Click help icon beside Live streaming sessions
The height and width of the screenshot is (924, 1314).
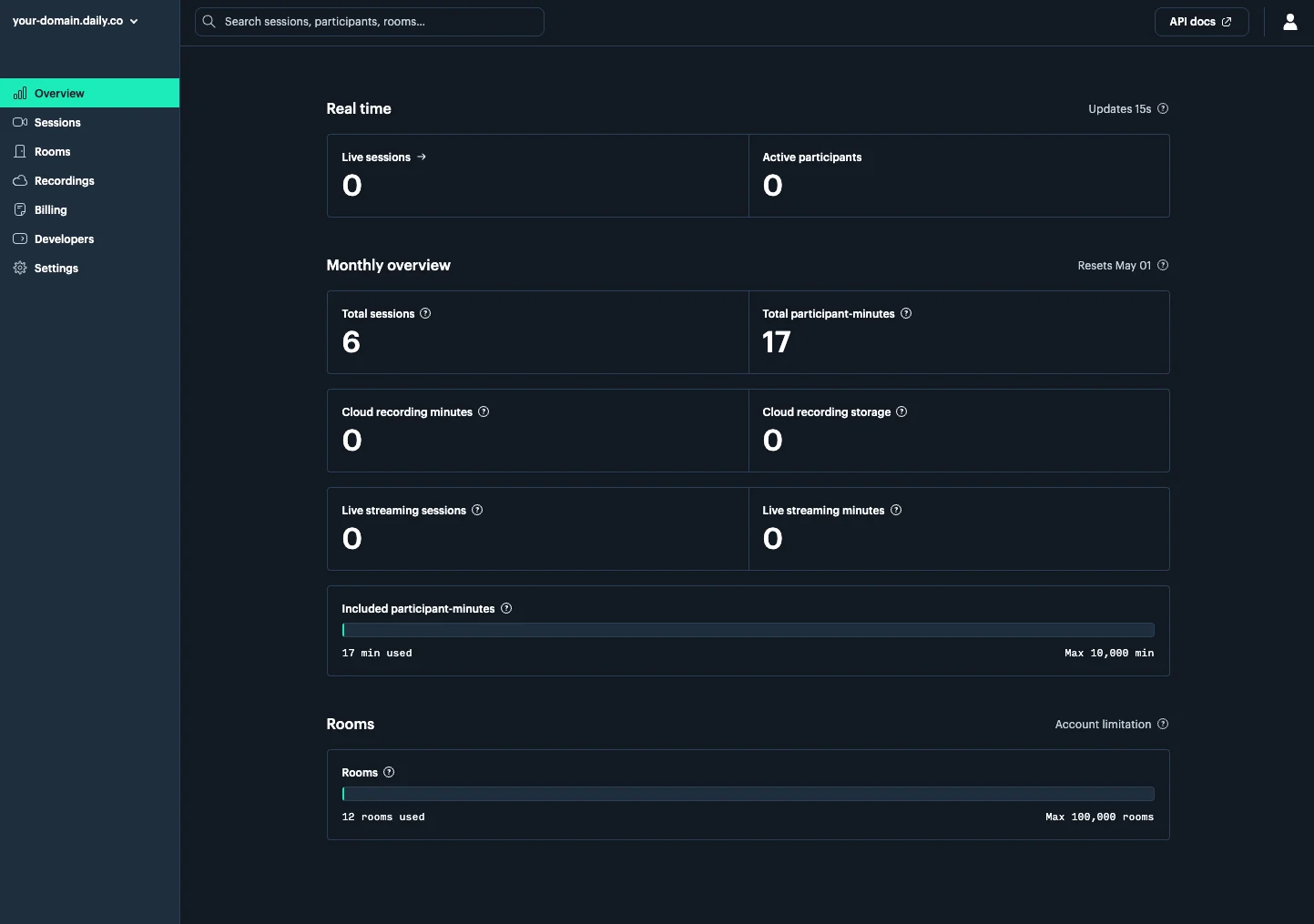[x=477, y=510]
